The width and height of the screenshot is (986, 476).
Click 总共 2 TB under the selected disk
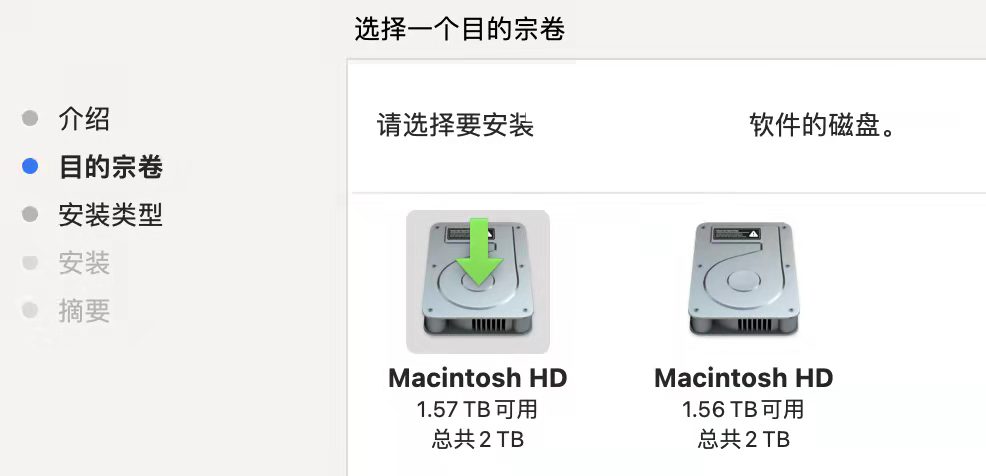tap(478, 439)
